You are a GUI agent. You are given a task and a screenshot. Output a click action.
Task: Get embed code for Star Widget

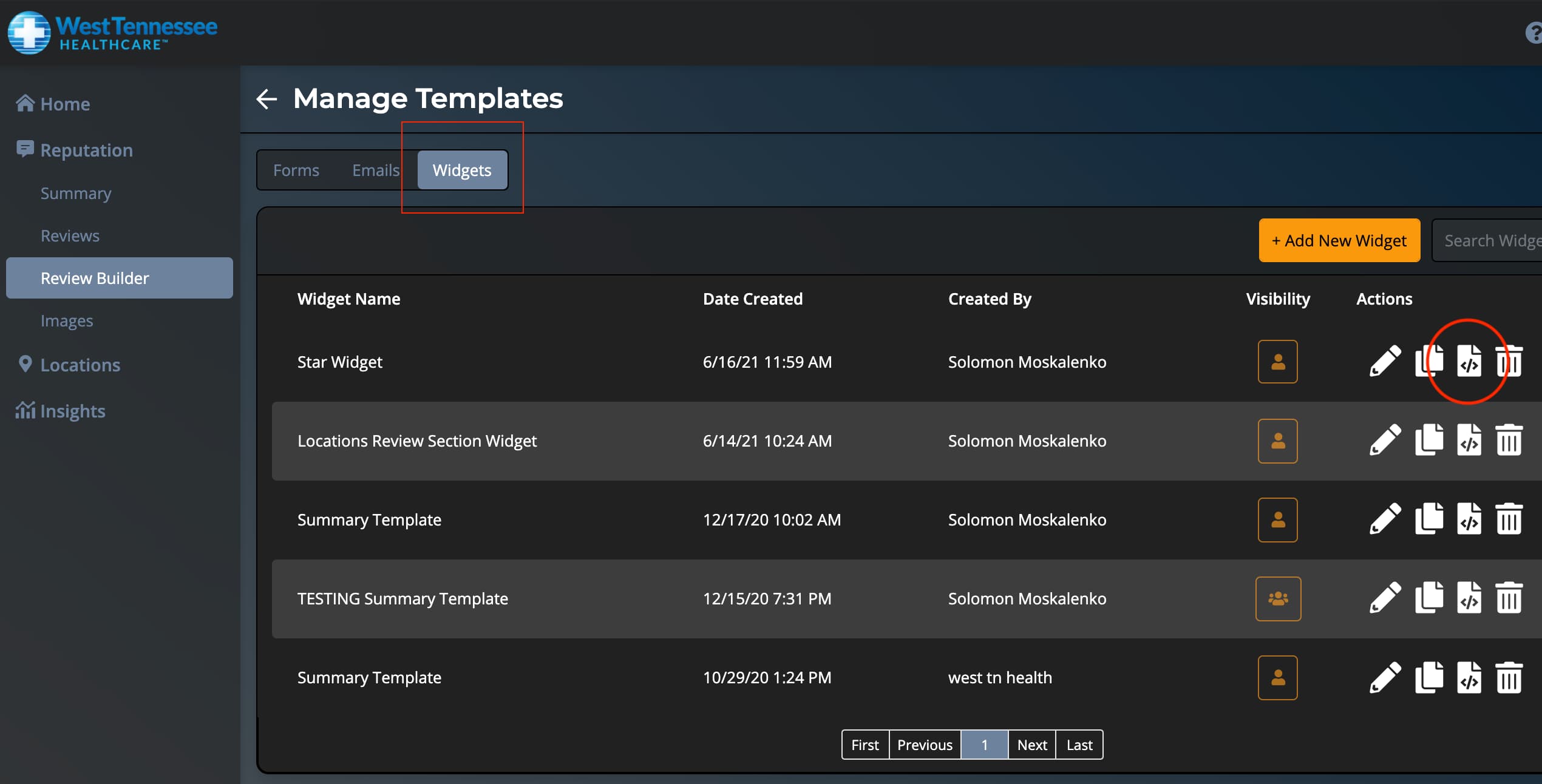click(1469, 362)
